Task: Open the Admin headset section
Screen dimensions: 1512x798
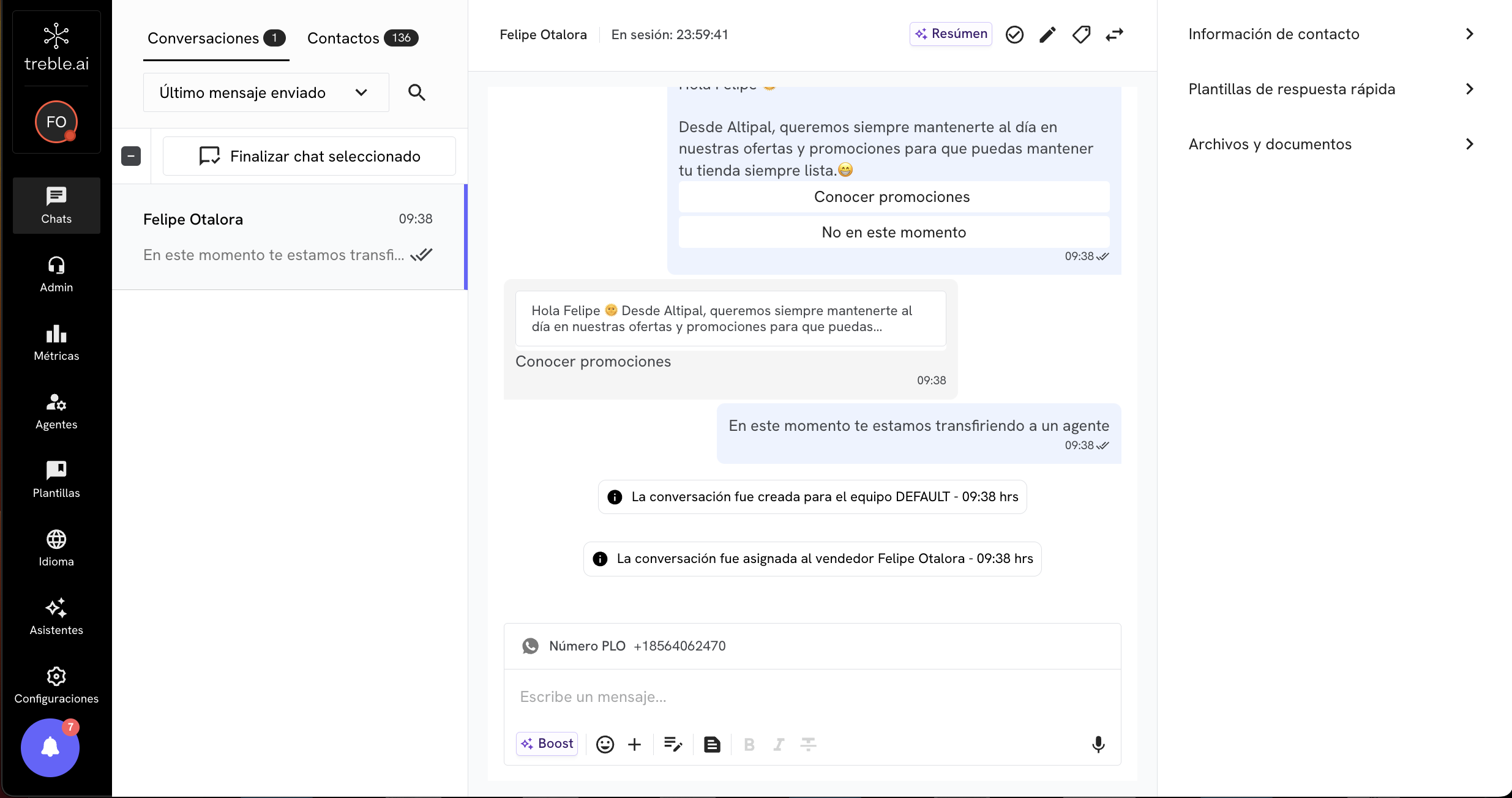Action: 56,274
